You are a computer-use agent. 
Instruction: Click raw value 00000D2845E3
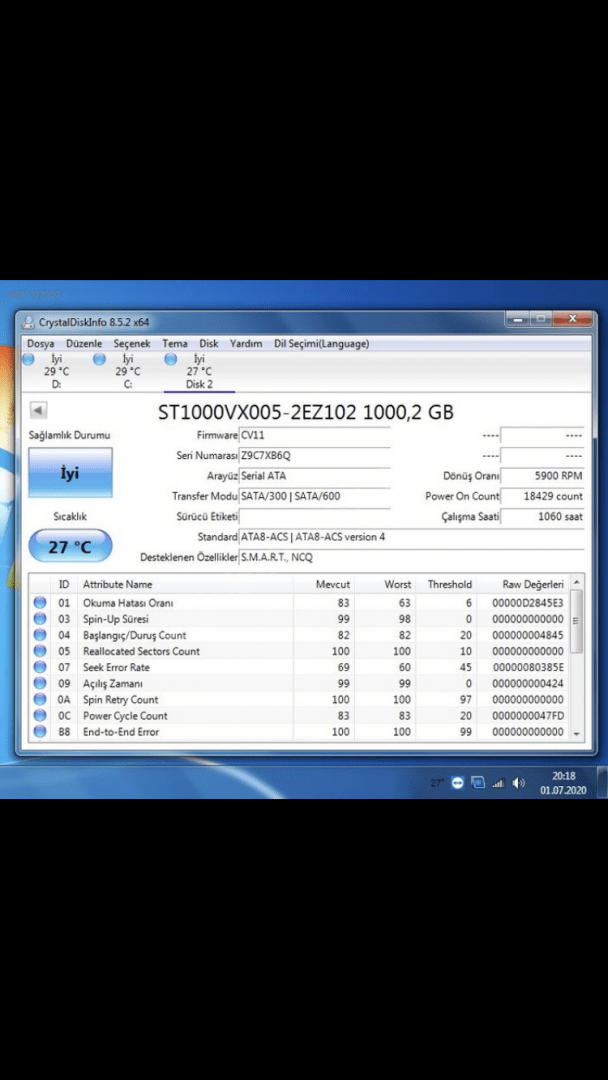[528, 603]
